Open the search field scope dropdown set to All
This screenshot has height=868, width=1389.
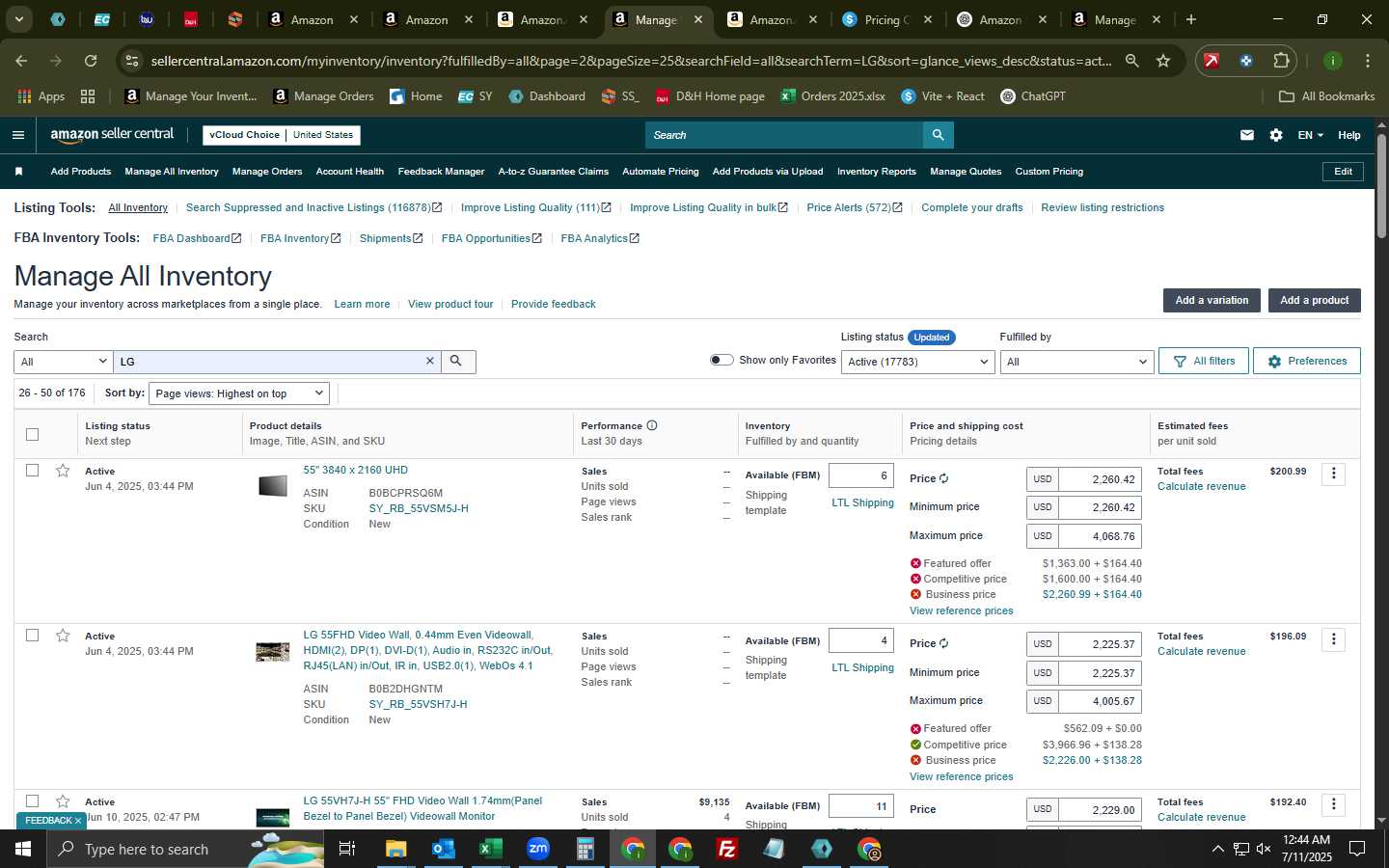63,362
